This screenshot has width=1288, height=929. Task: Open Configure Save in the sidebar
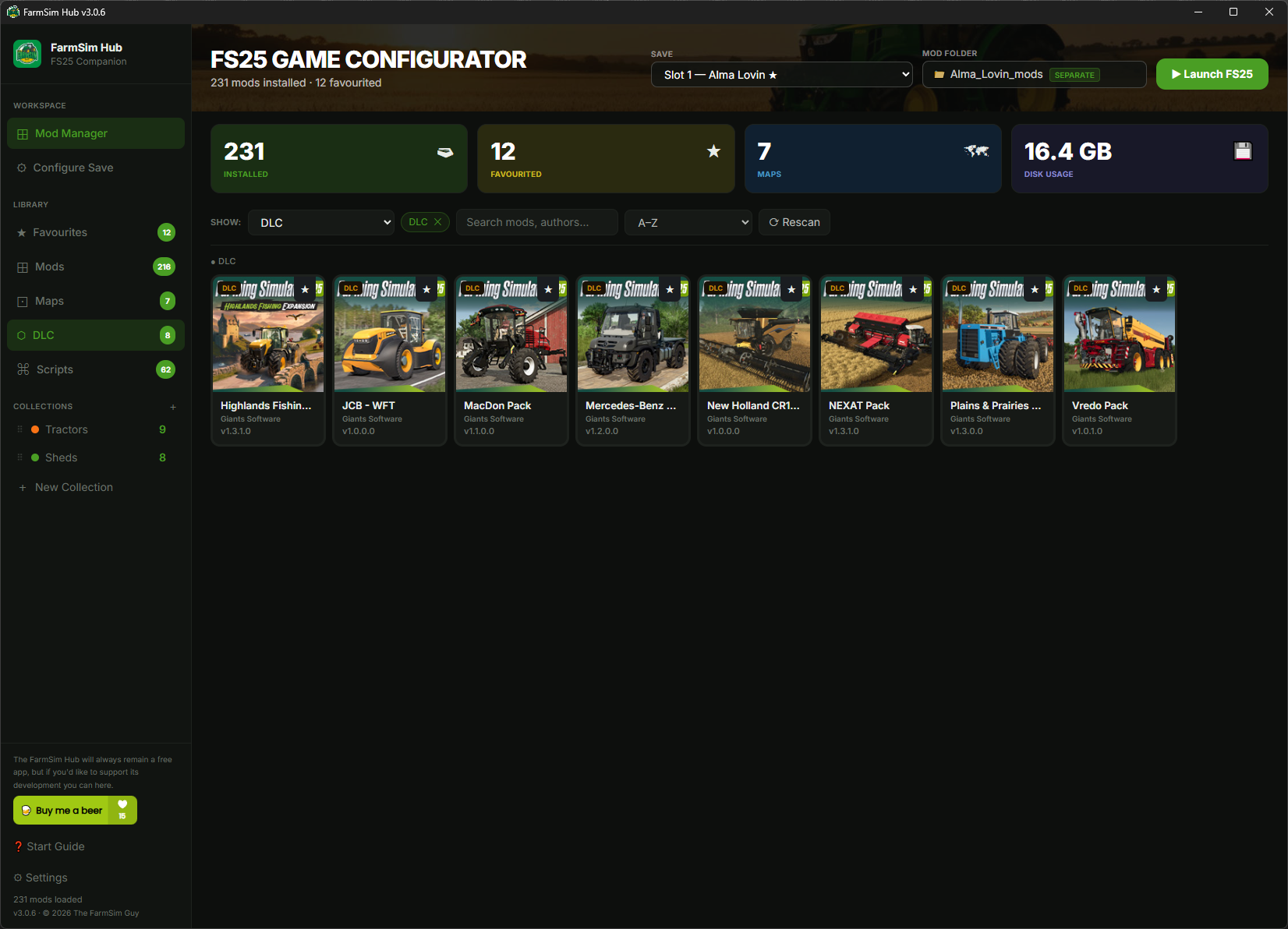point(96,168)
